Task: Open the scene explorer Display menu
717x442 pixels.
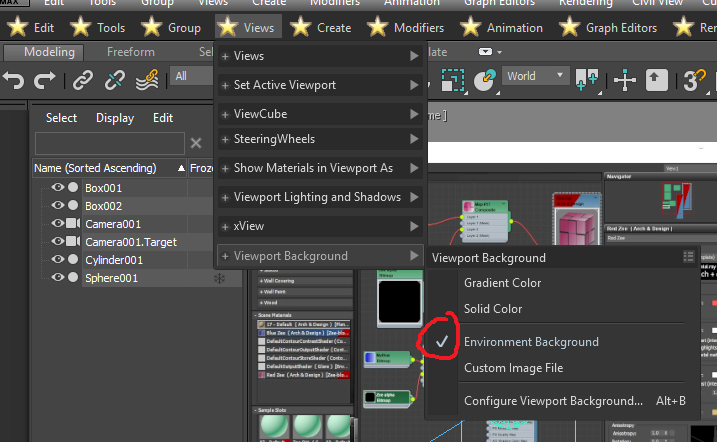Action: click(115, 118)
